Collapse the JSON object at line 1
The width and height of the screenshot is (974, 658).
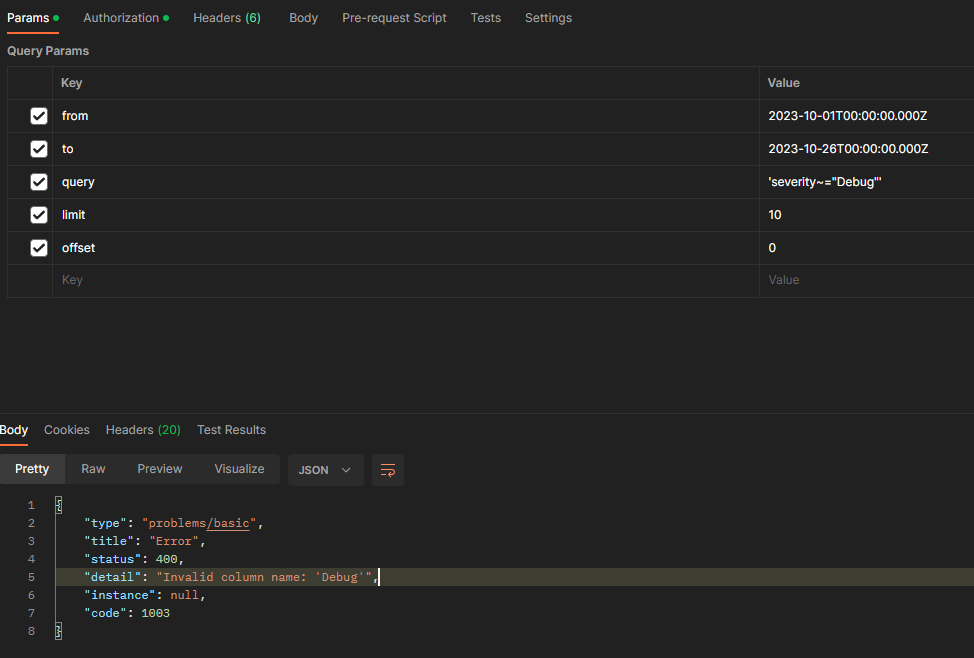58,504
